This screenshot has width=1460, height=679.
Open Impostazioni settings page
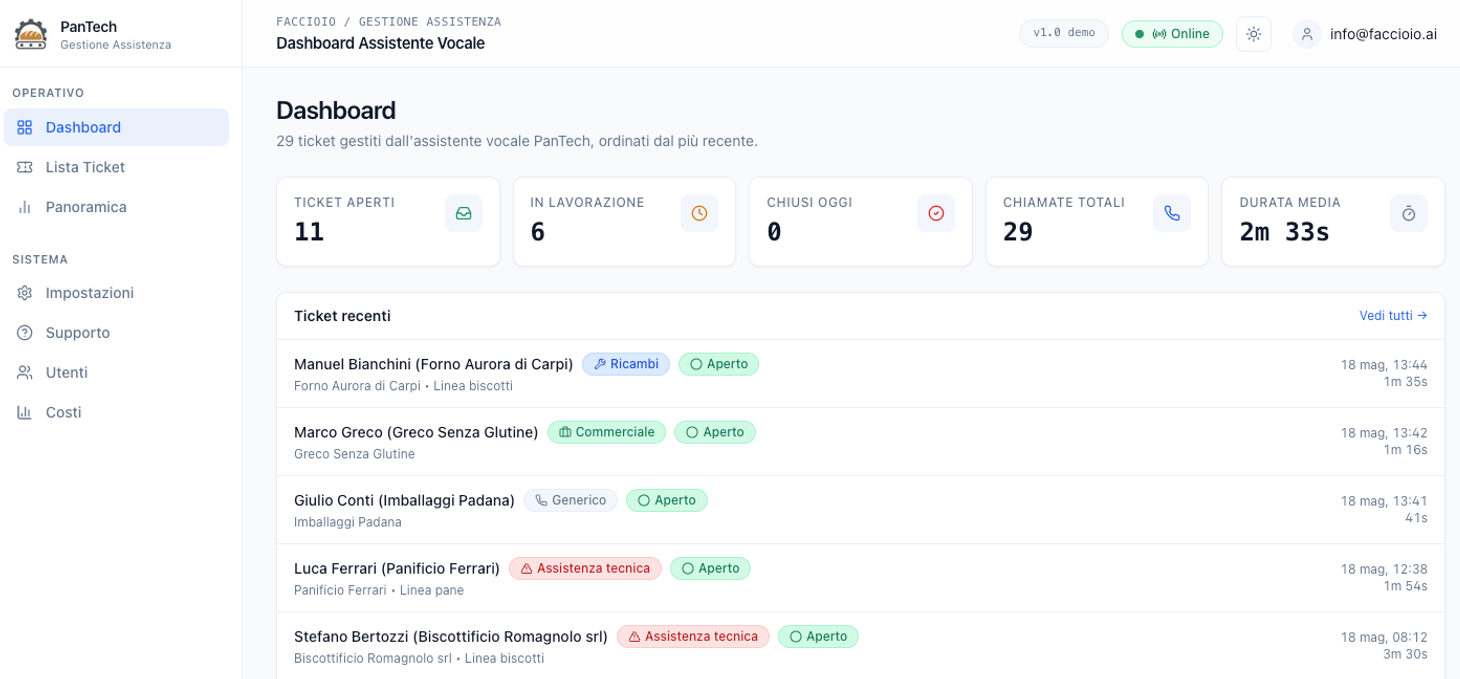(116, 293)
